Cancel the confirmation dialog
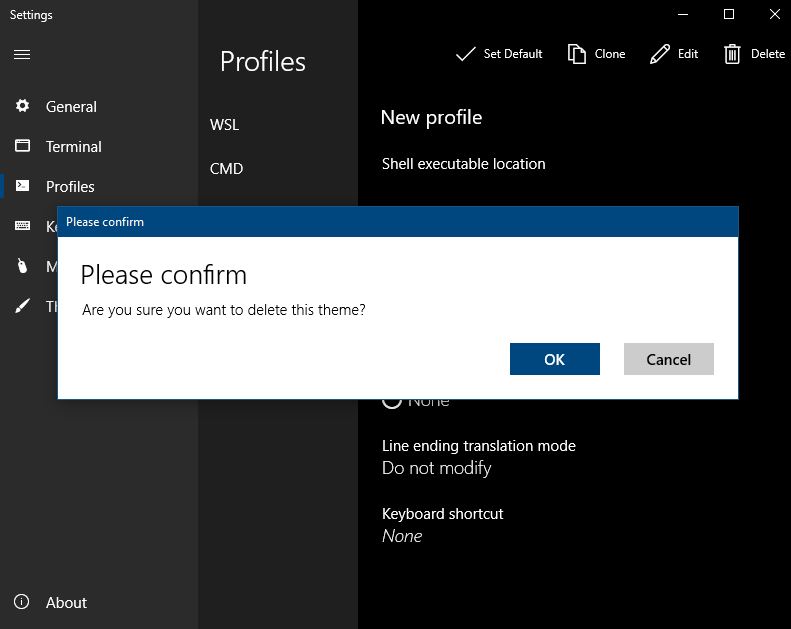Image resolution: width=791 pixels, height=629 pixels. [668, 359]
